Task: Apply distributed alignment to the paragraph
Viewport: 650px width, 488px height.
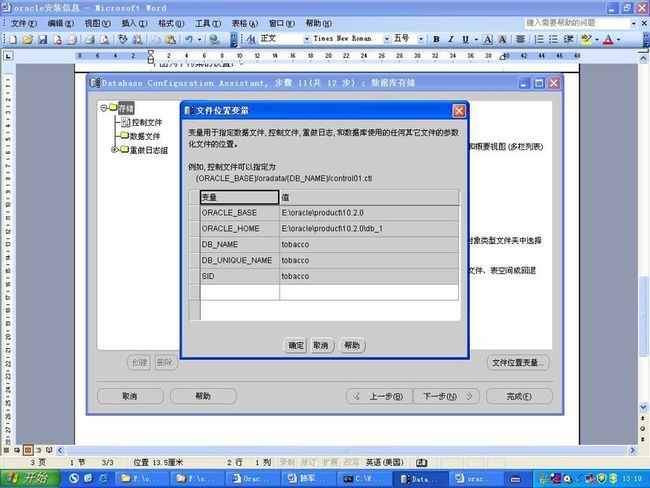Action: 520,39
